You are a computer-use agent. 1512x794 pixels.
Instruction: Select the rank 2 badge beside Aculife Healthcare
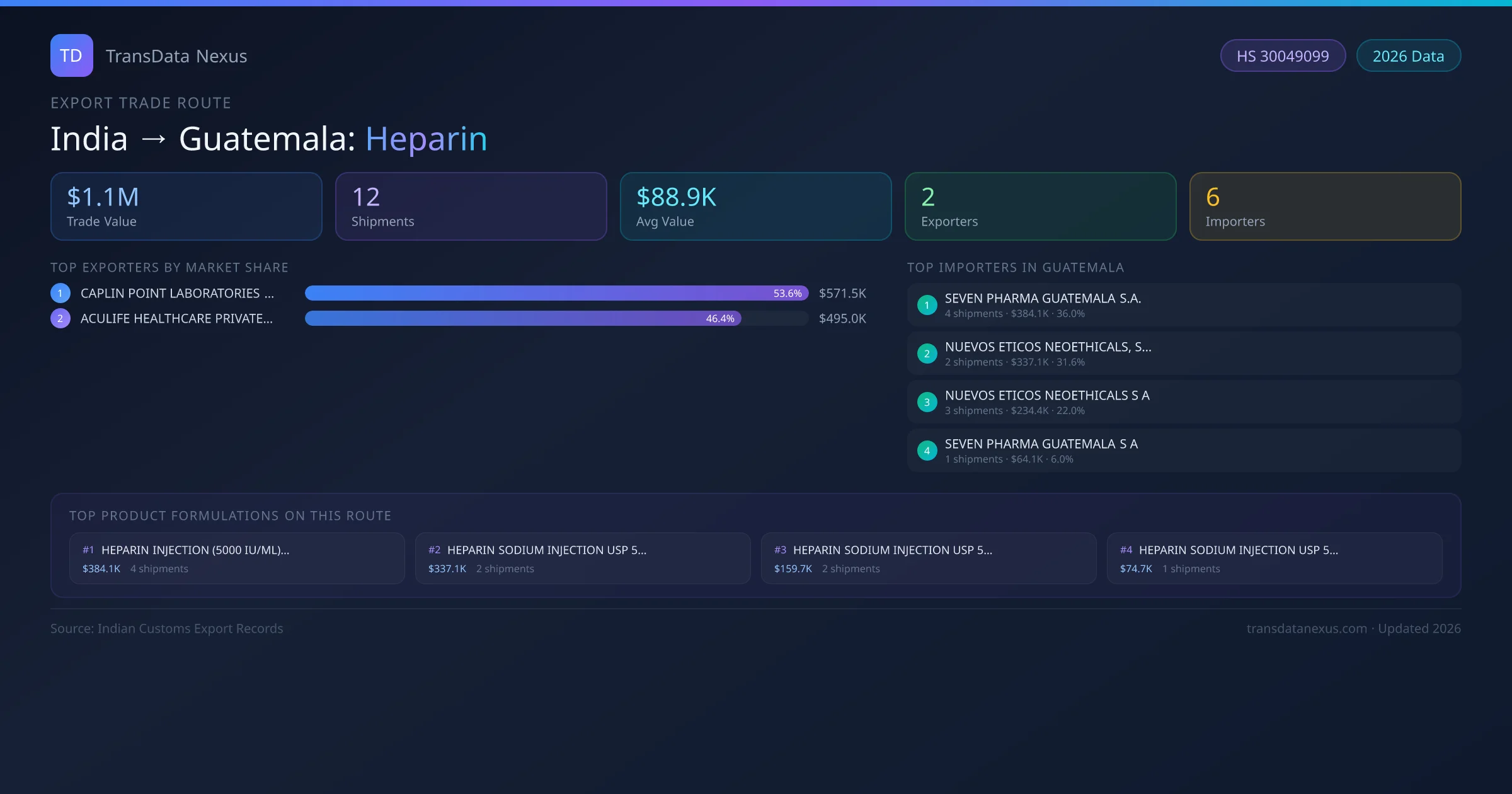click(x=60, y=318)
